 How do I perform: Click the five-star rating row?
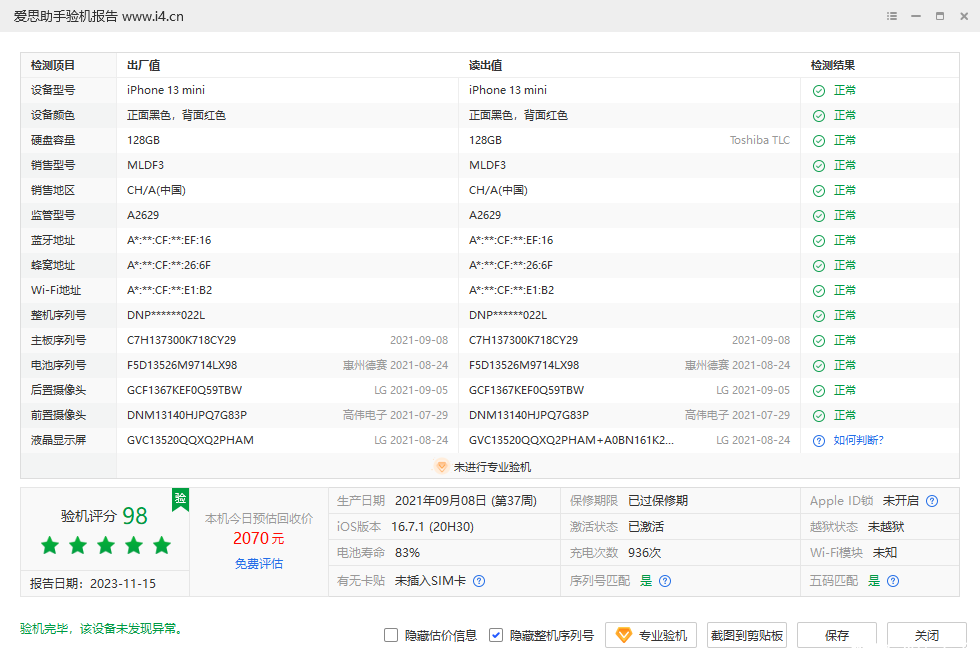click(106, 545)
